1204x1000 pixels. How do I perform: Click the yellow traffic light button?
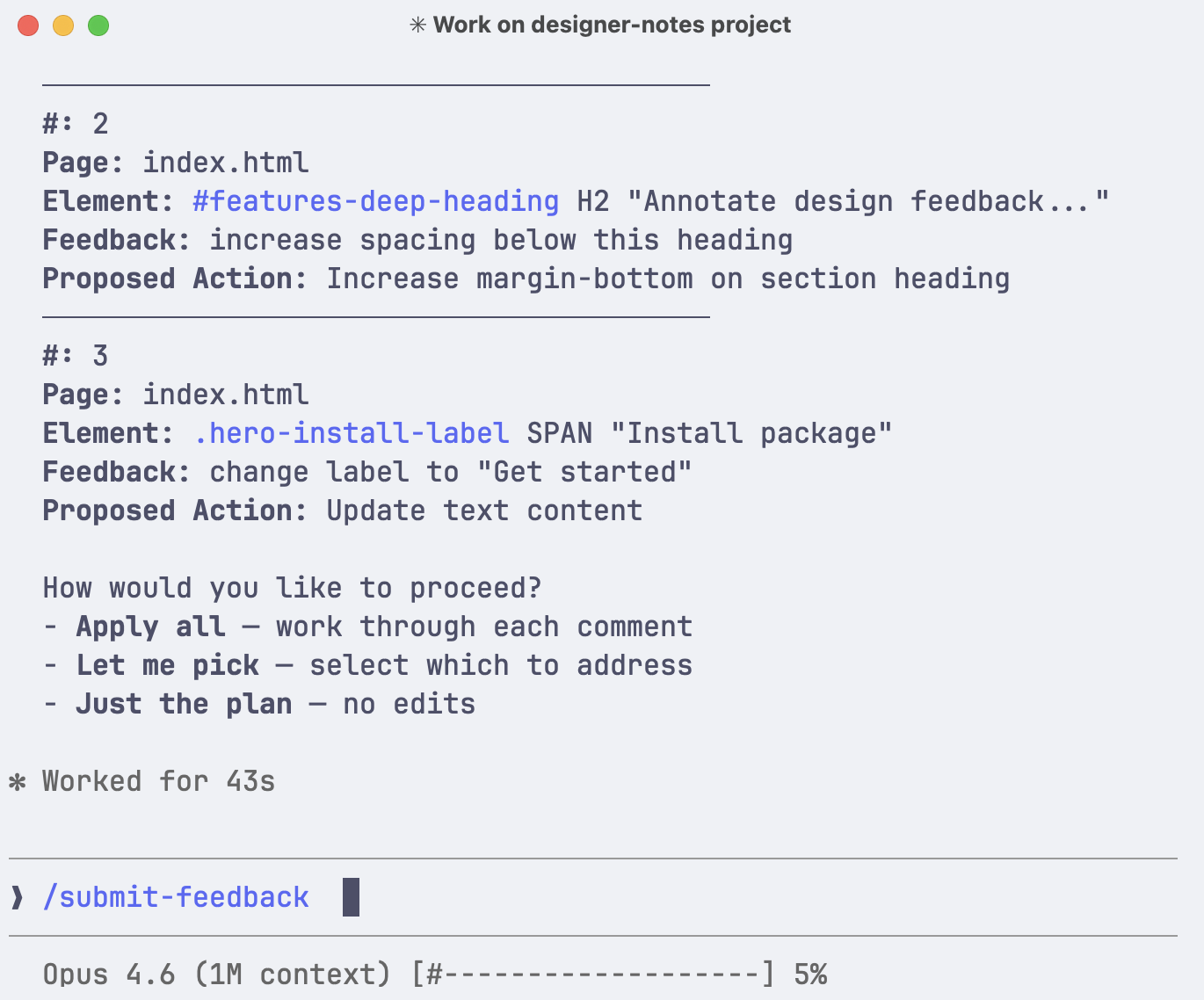62,25
